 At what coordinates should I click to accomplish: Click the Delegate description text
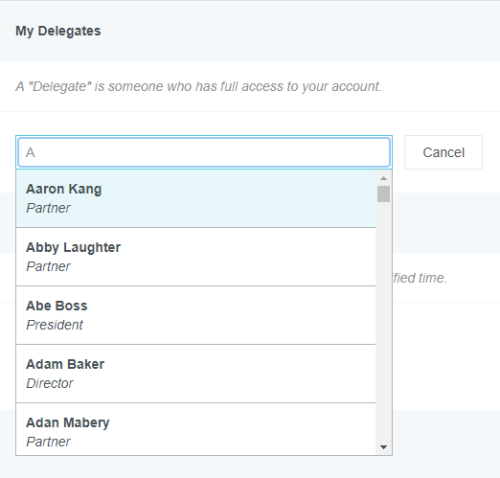click(x=198, y=86)
